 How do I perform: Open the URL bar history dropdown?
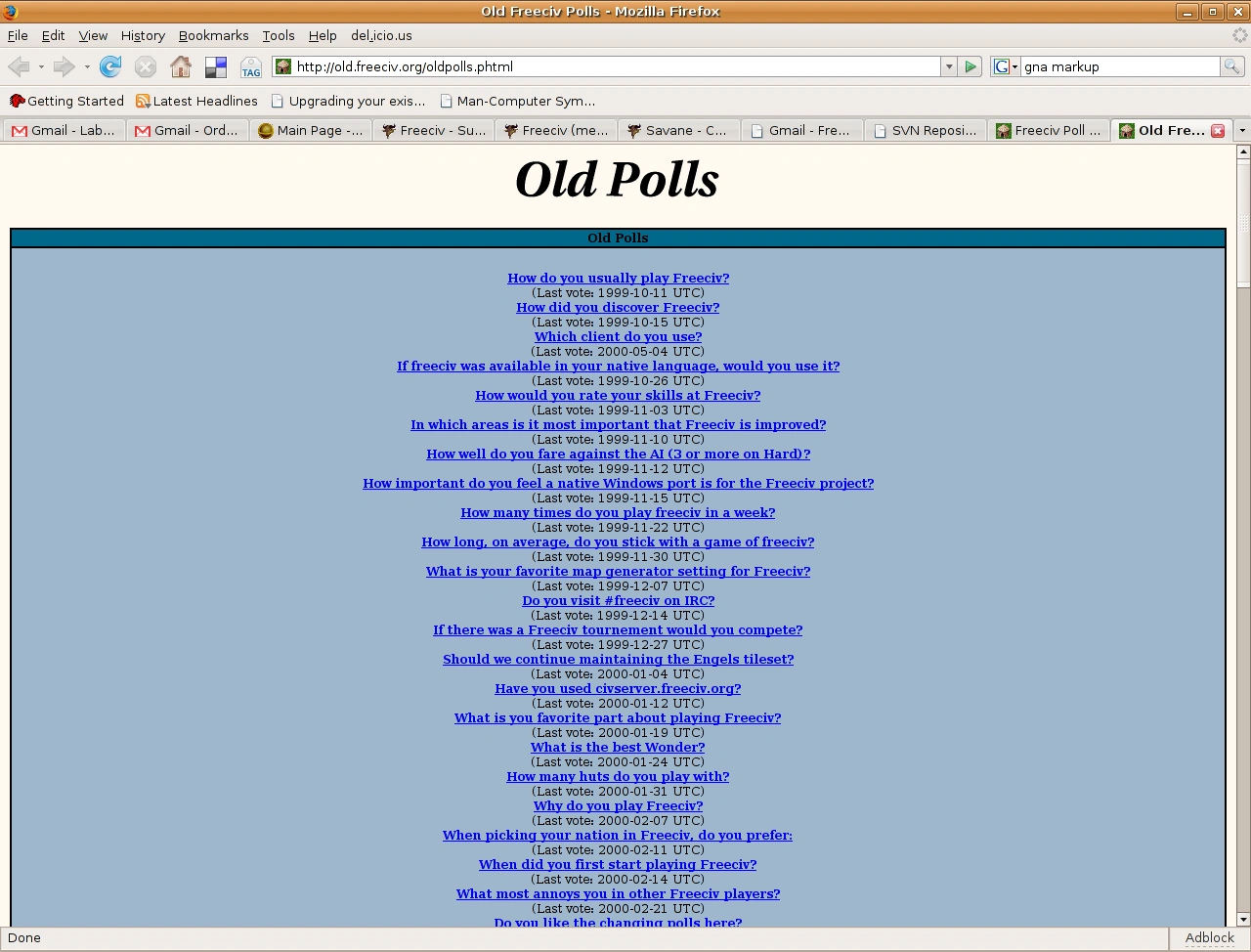(948, 66)
